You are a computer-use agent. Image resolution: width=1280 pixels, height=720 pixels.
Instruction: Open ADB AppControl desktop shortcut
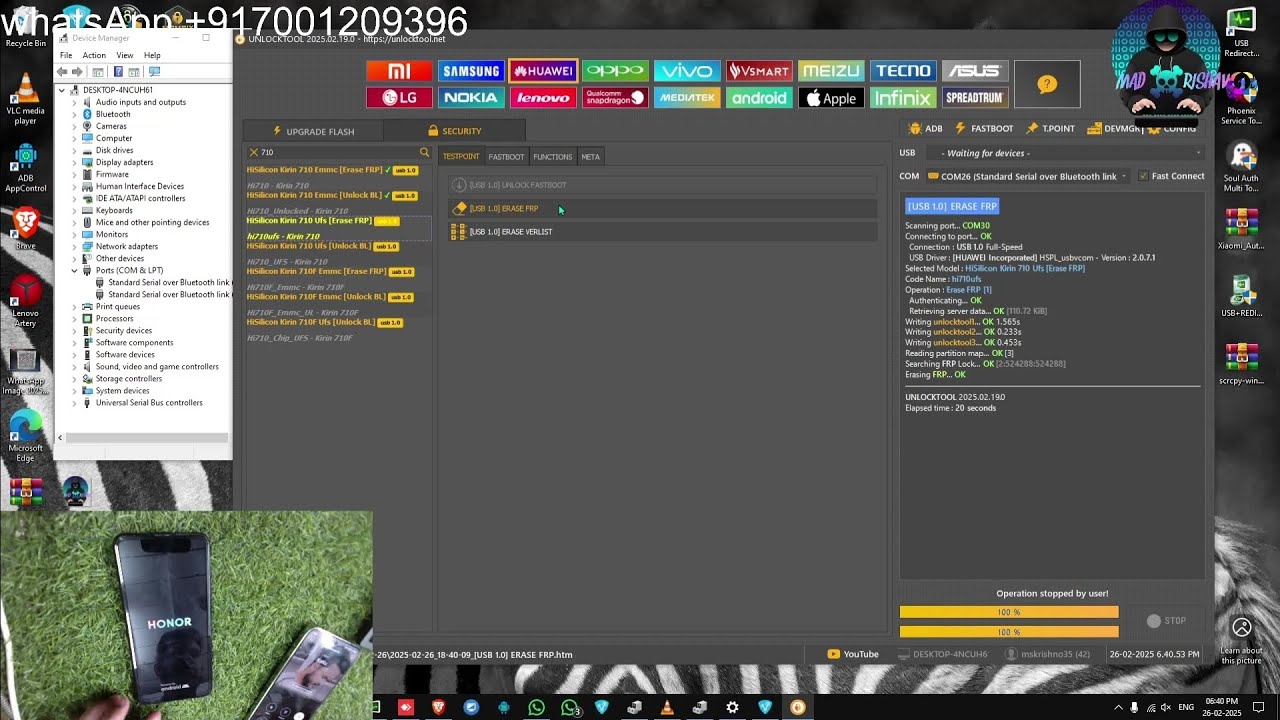[x=26, y=167]
